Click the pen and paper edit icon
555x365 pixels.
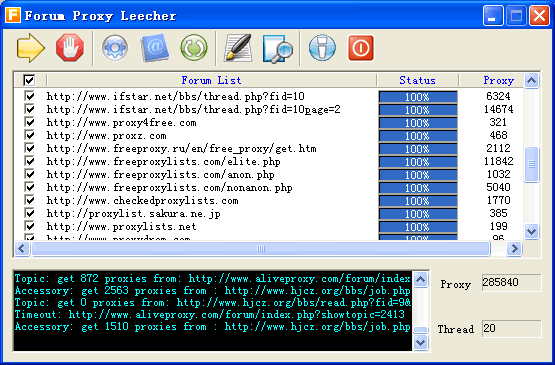coord(238,48)
